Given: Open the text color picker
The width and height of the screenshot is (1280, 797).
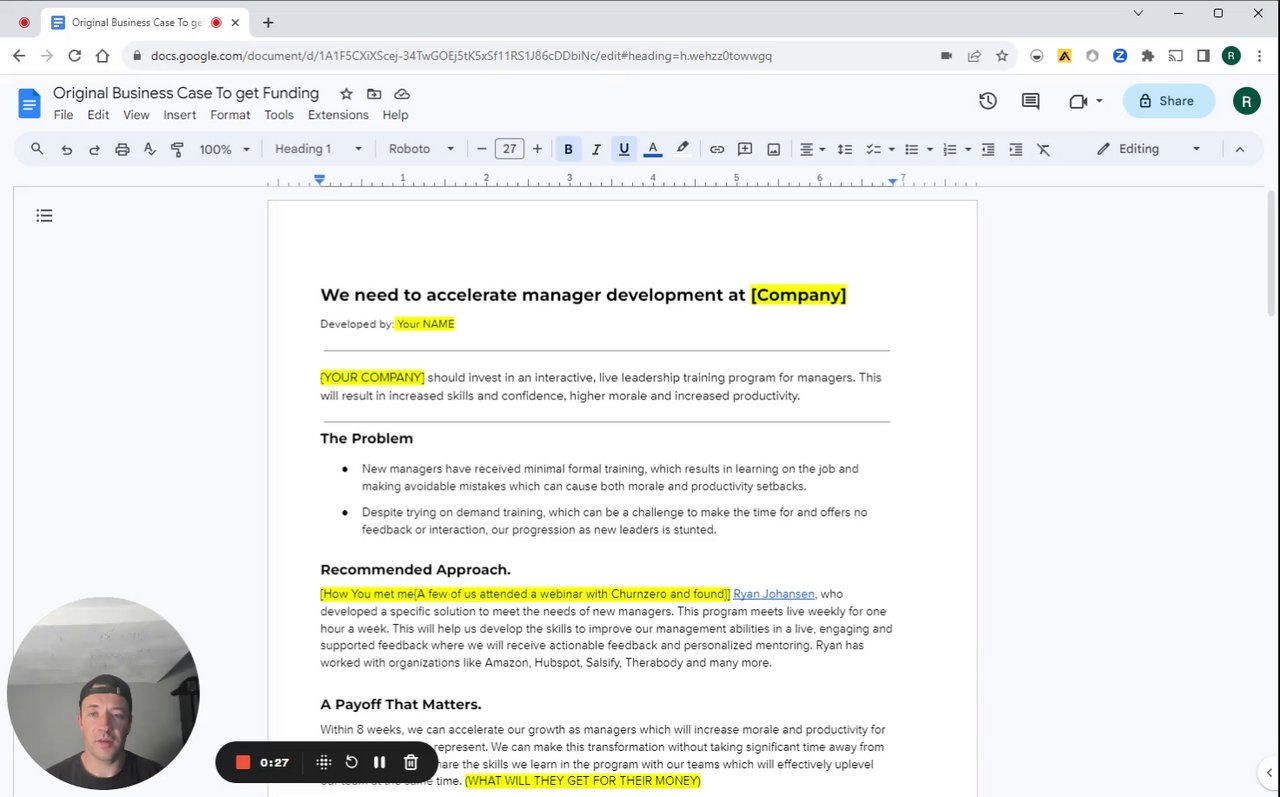Looking at the screenshot, I should [x=653, y=149].
